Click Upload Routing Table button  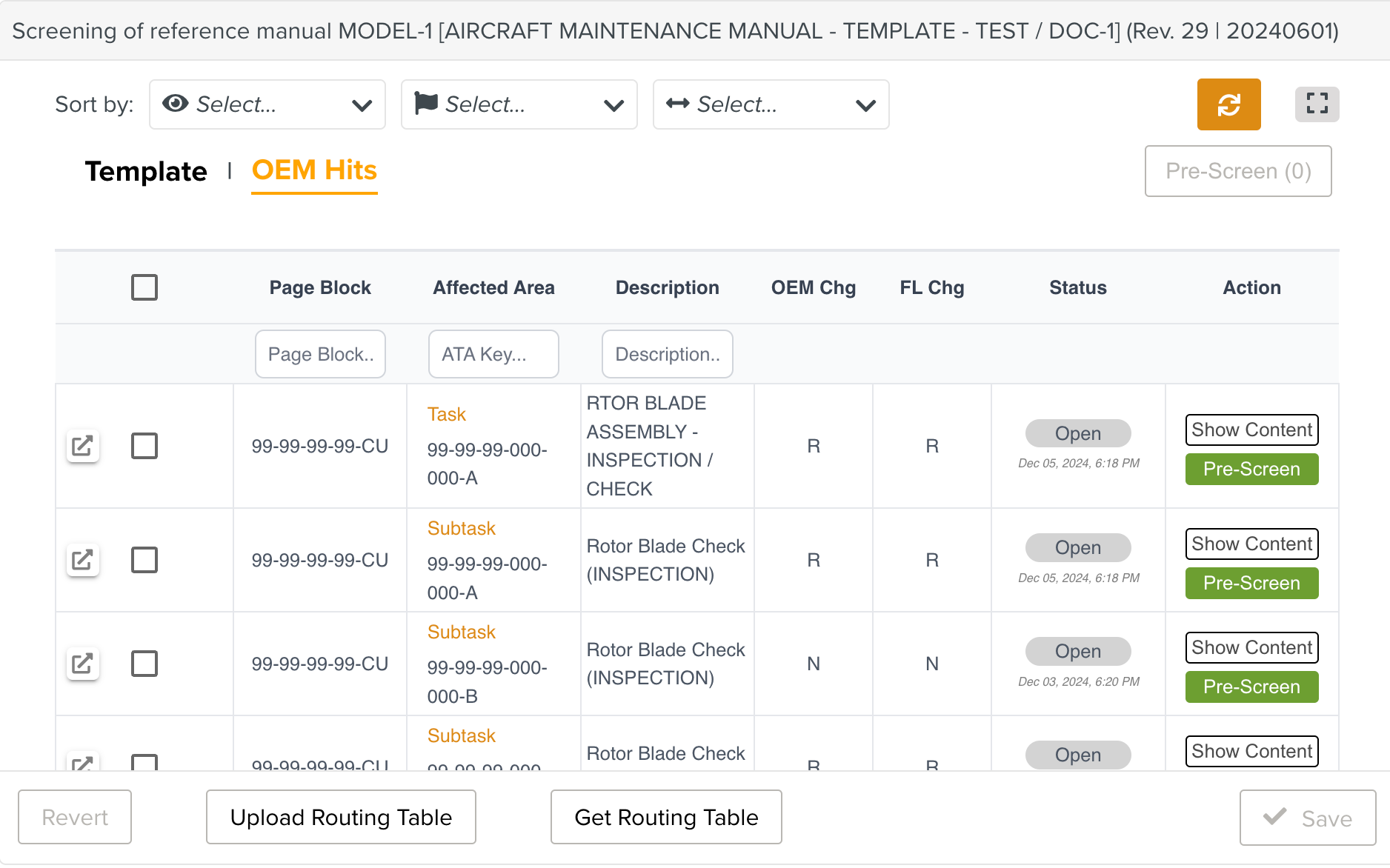(x=341, y=817)
